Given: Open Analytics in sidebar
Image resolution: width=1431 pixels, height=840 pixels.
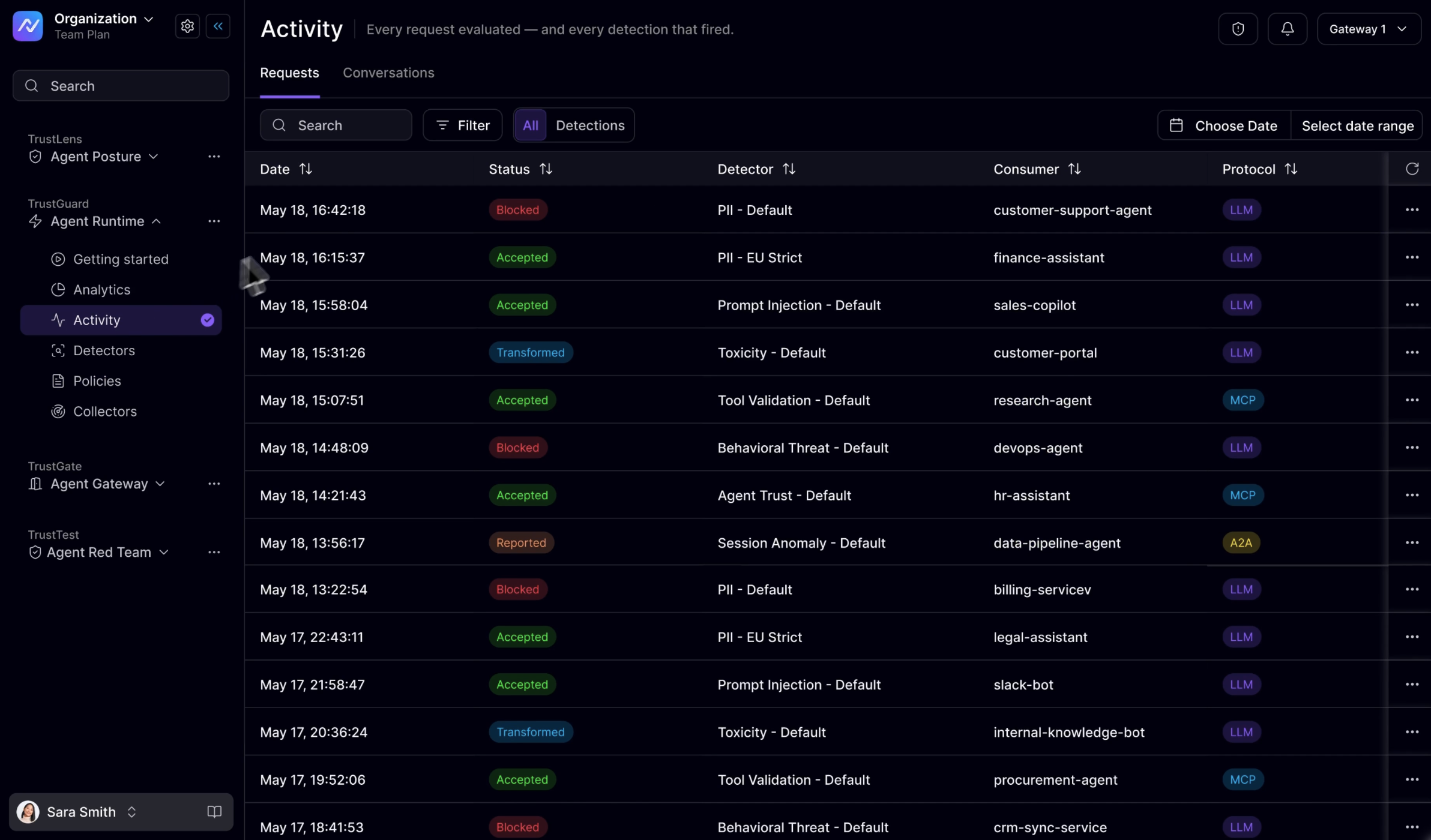Looking at the screenshot, I should 121,290.
